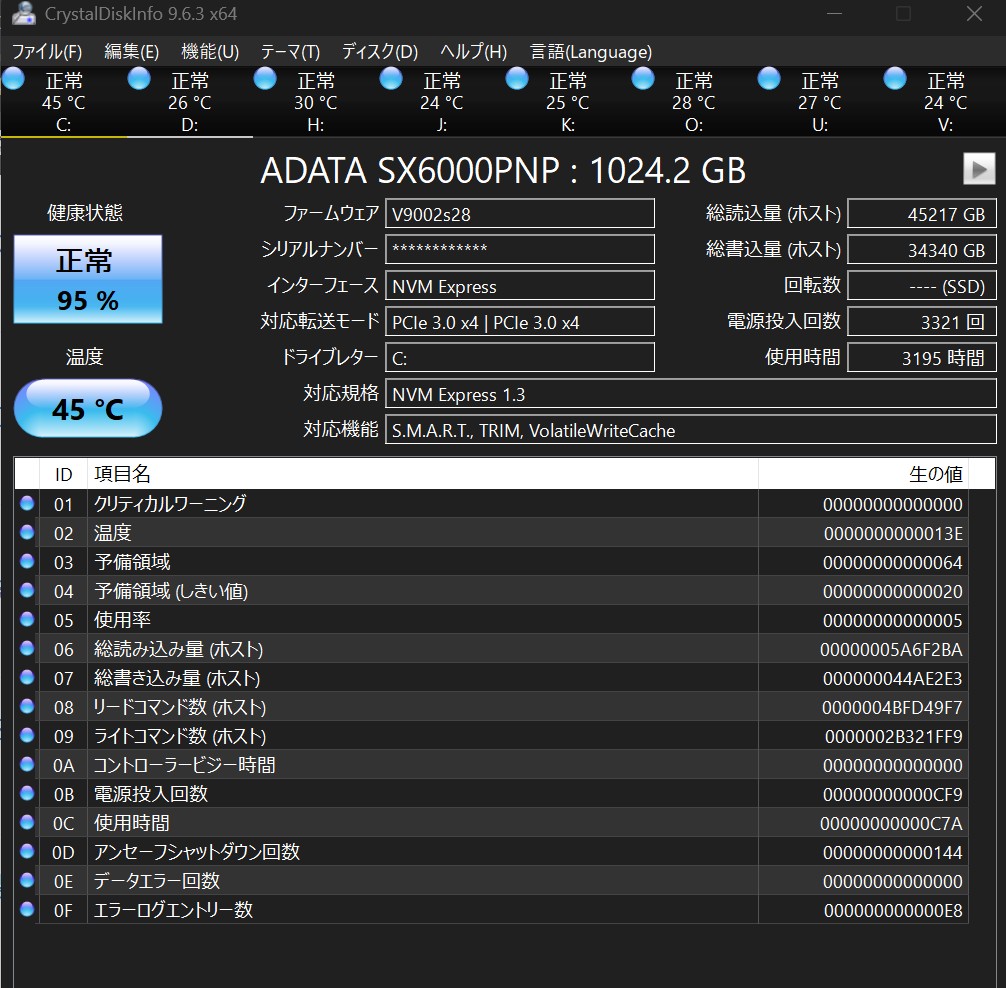Click the next disk arrow button
The image size is (1006, 988).
click(979, 169)
